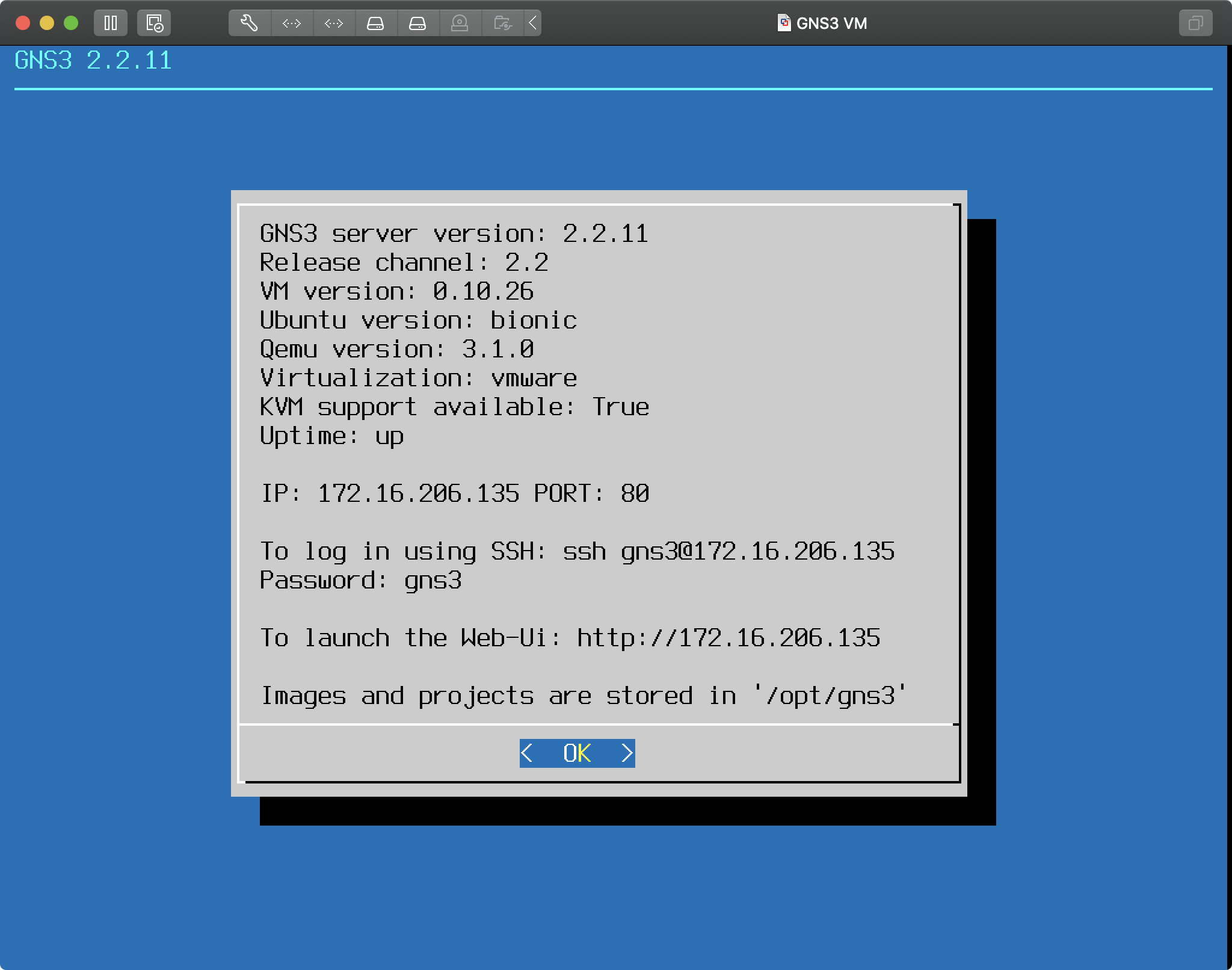Click the GNS3 VM window title

[x=832, y=23]
